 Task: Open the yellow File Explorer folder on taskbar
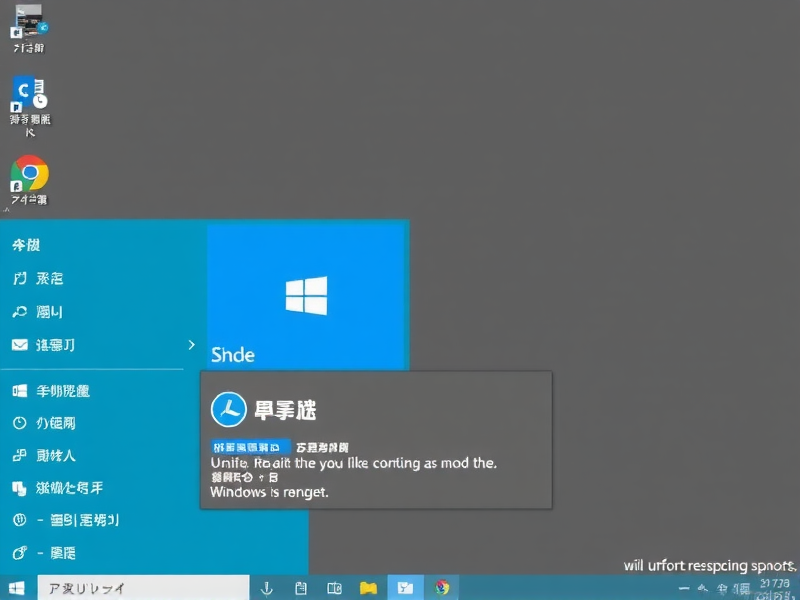pos(368,588)
